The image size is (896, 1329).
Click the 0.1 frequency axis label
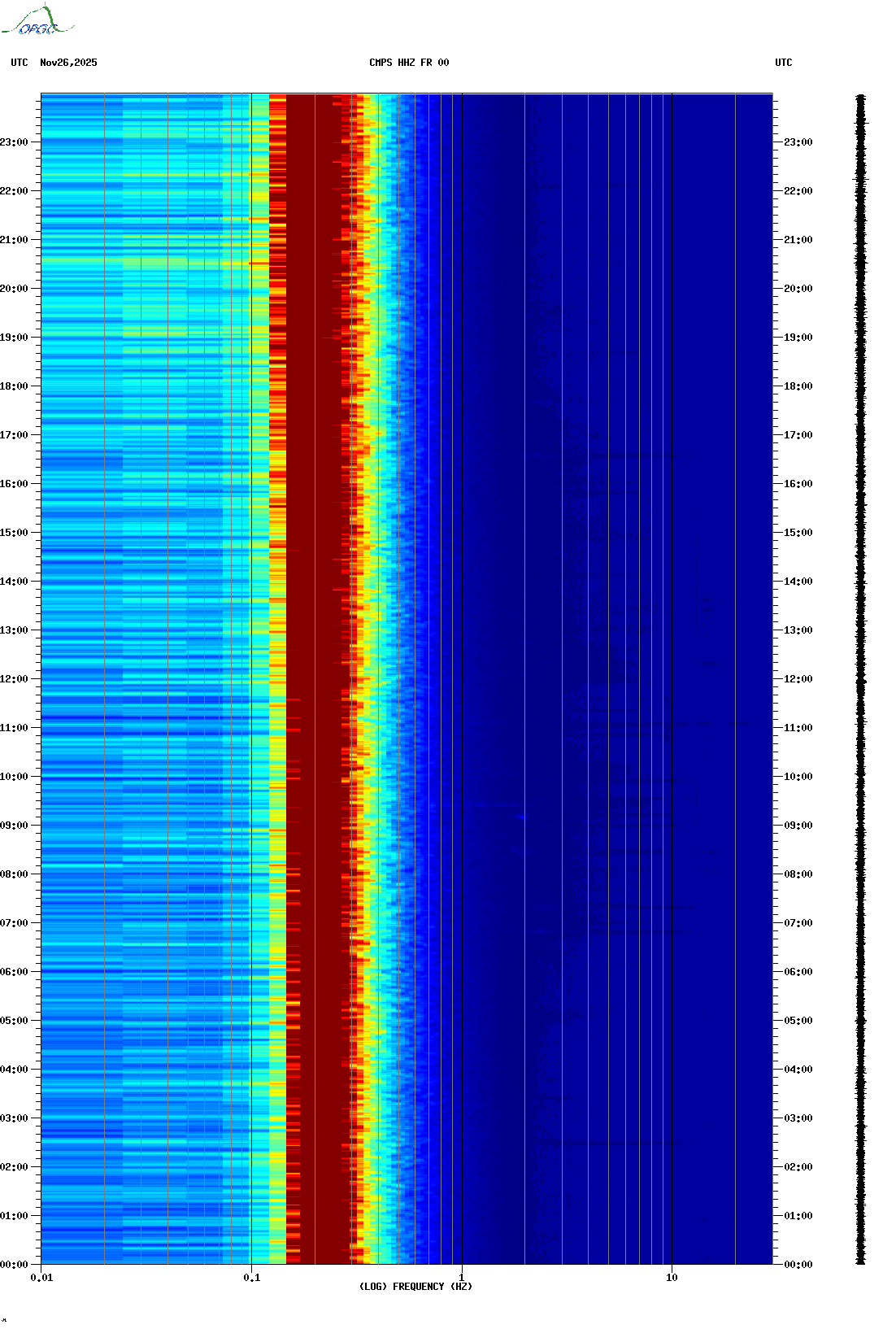point(251,1278)
